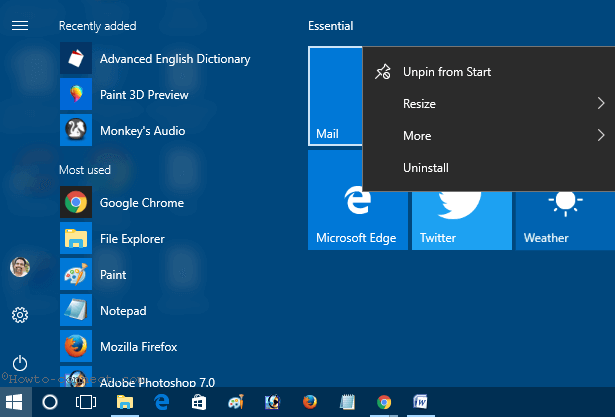Click the File Explorer icon in Most used
615x417 pixels.
(76, 238)
